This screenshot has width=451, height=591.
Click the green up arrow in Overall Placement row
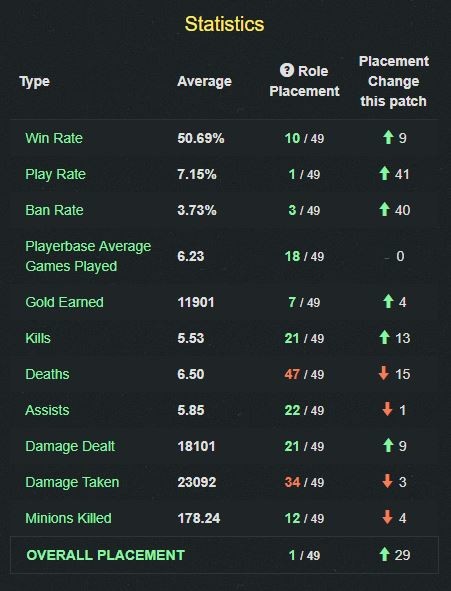click(384, 554)
